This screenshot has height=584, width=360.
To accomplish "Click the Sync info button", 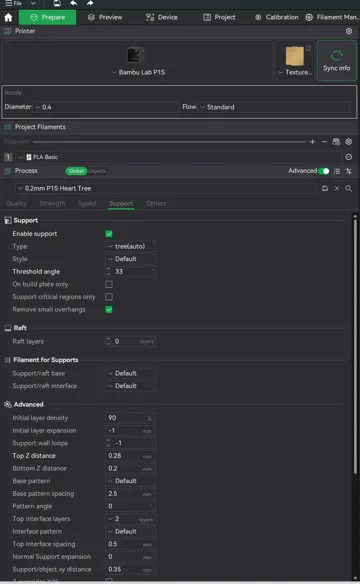I will pos(337,61).
